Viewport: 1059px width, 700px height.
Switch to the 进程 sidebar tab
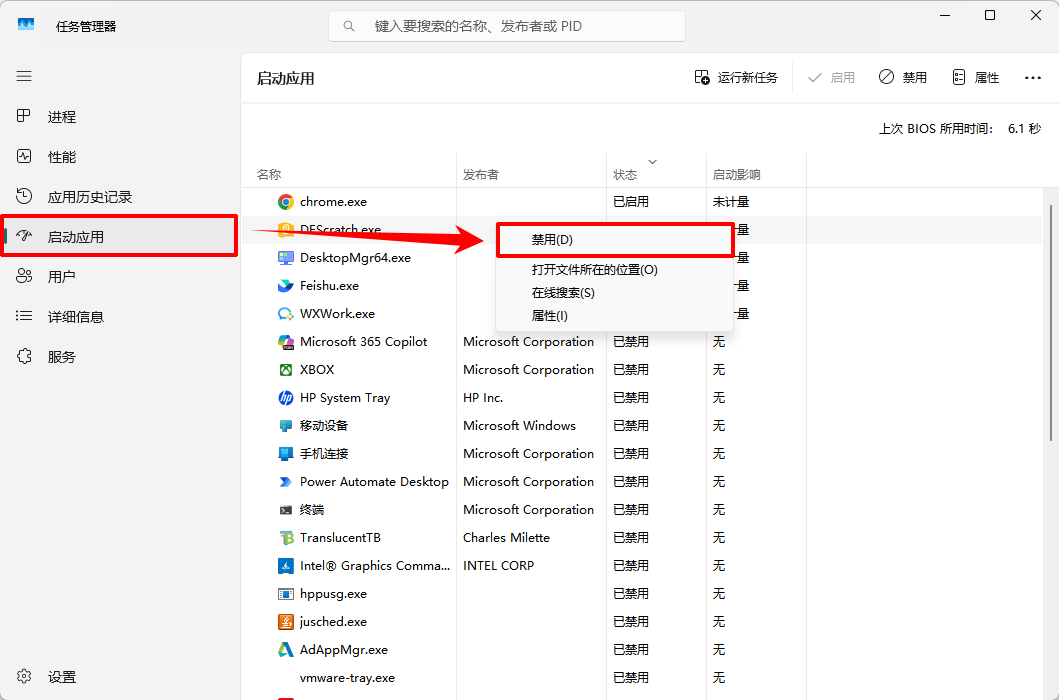click(119, 116)
